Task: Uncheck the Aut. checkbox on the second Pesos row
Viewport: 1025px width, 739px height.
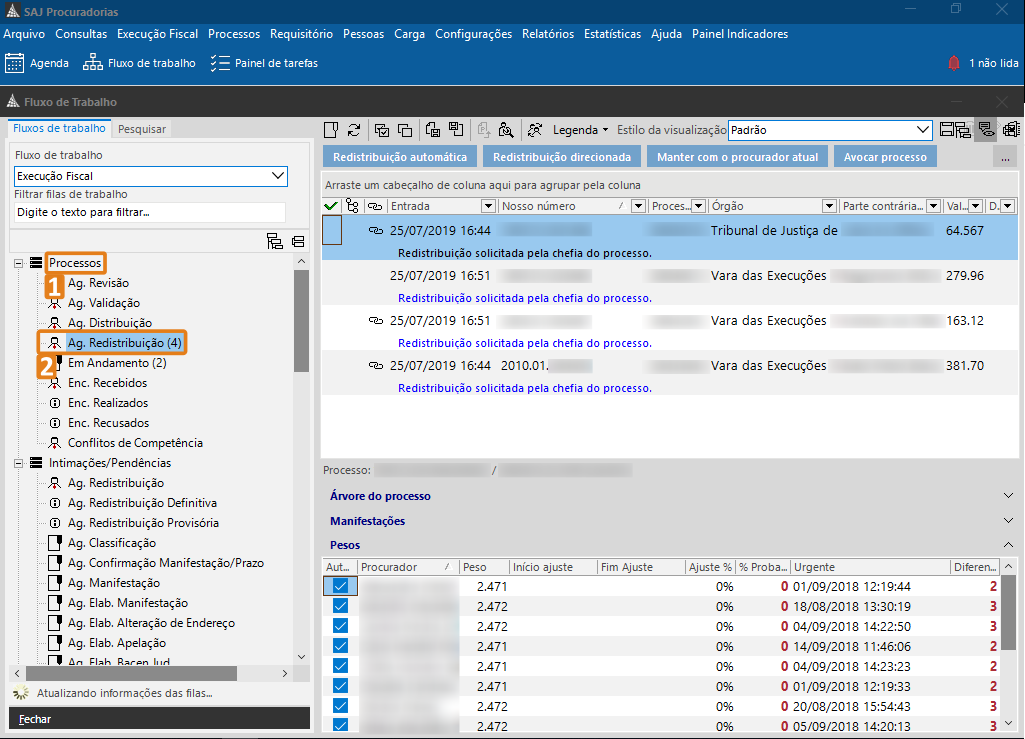Action: (x=340, y=605)
